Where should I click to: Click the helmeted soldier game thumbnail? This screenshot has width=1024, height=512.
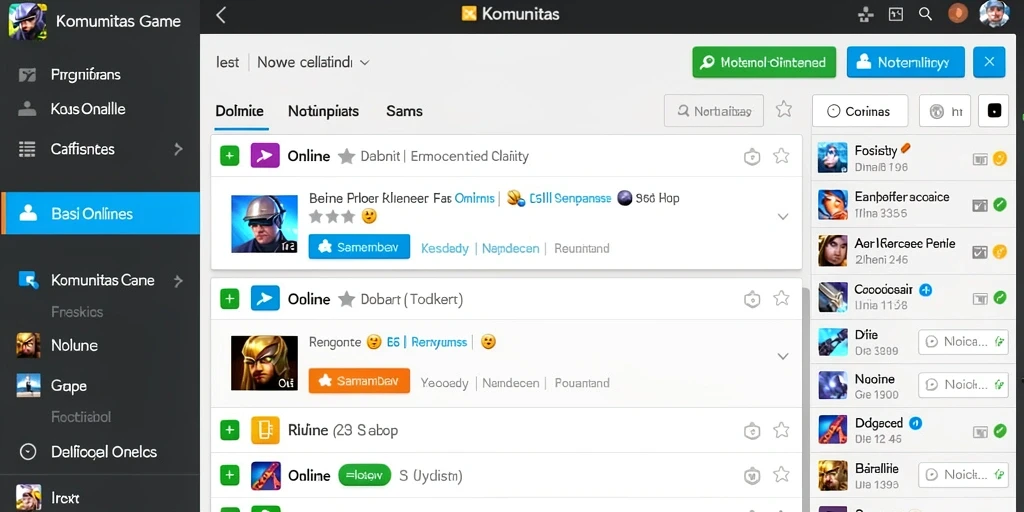point(264,224)
